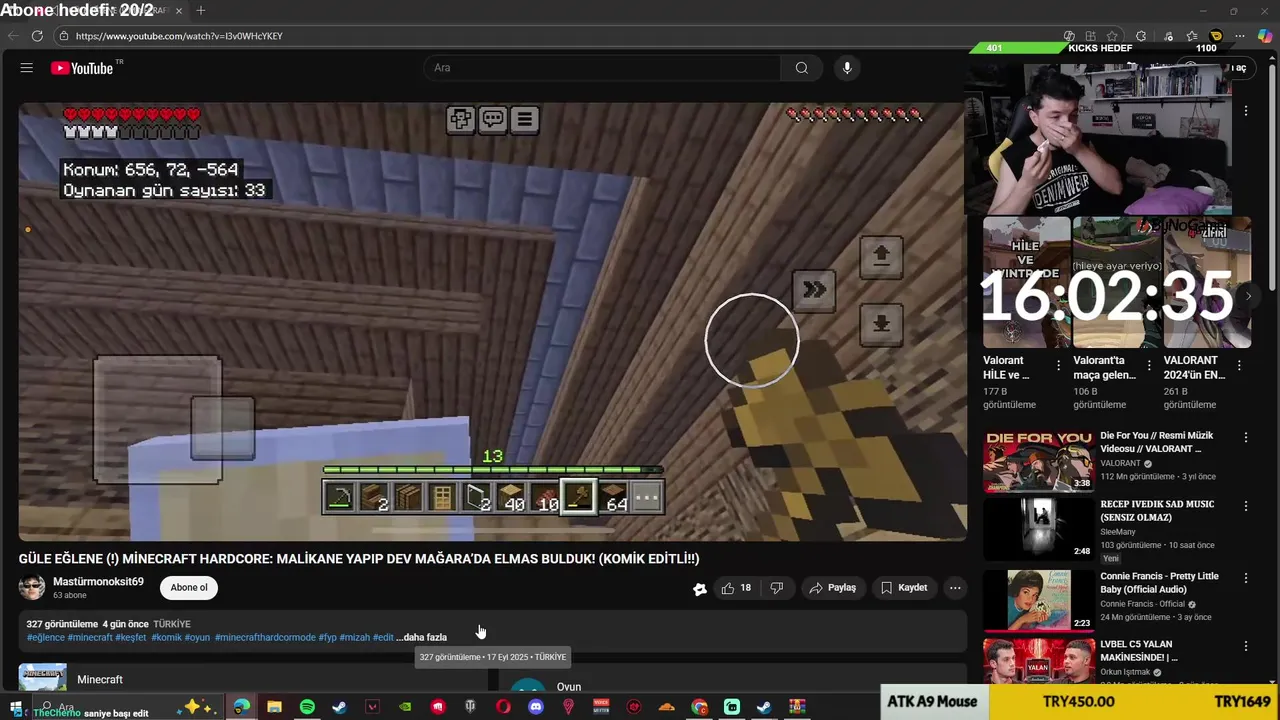Open the favorites list icon in toolbar

[x=1192, y=36]
